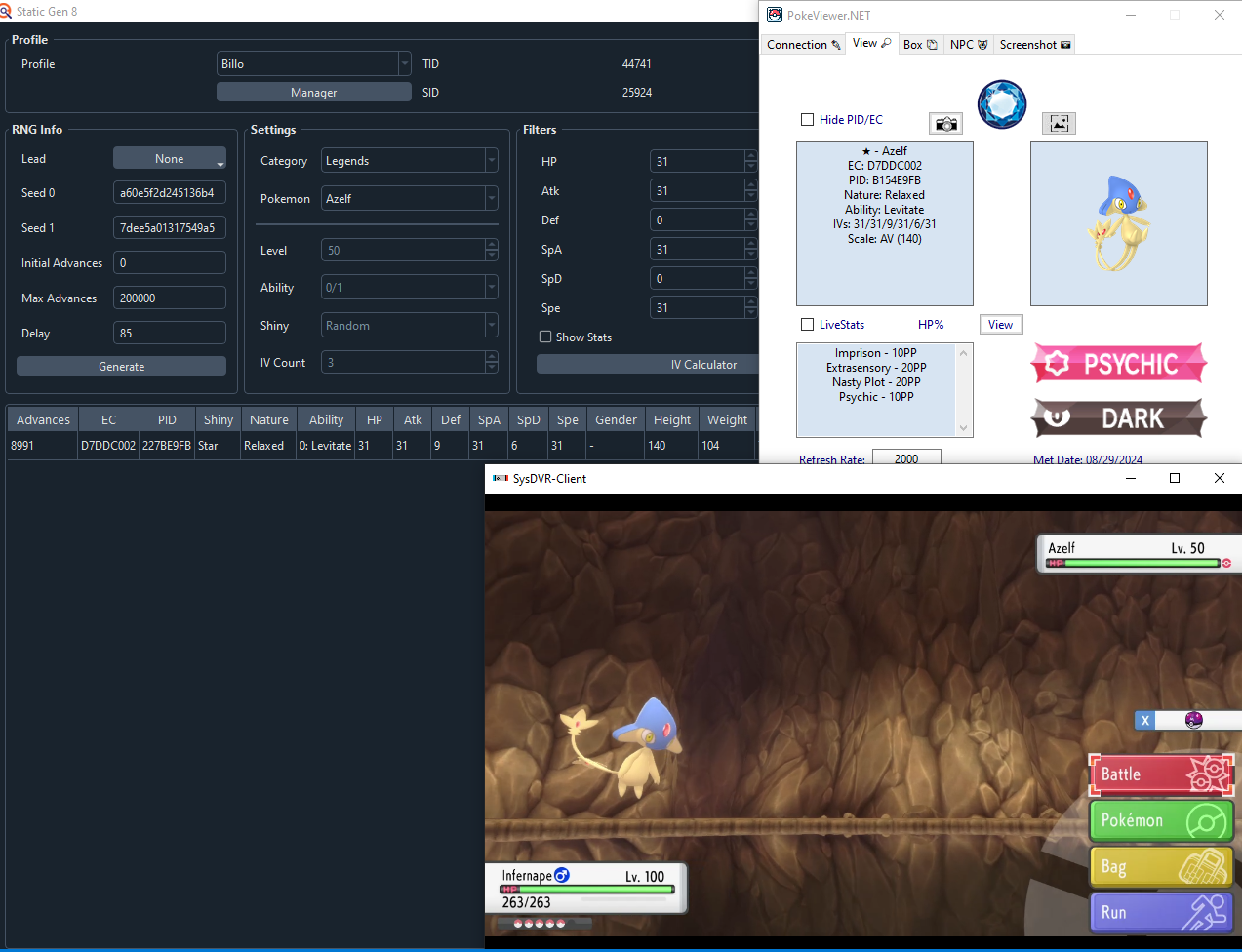Open the Profile dropdown showing Billo
Viewport: 1242px width, 952px height.
tap(313, 63)
